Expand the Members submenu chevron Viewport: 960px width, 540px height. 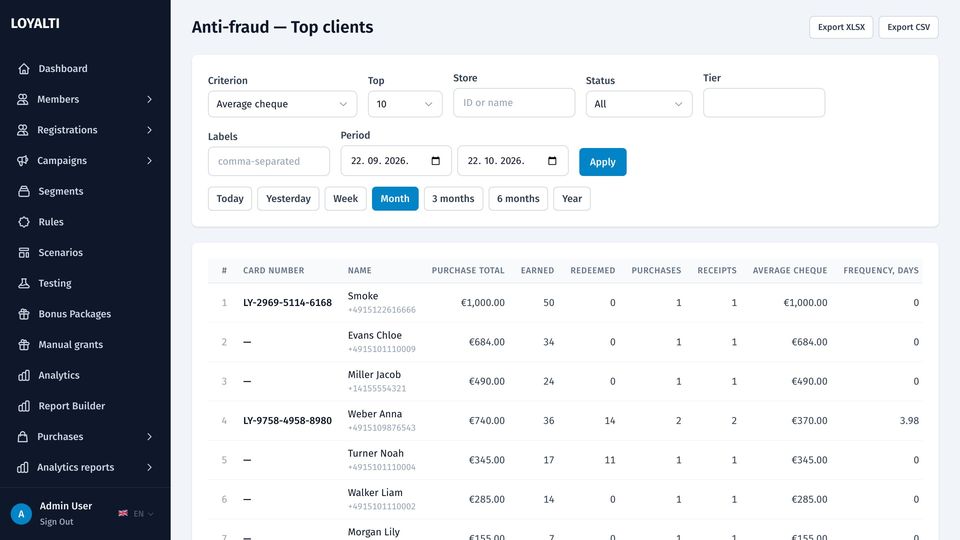point(149,99)
